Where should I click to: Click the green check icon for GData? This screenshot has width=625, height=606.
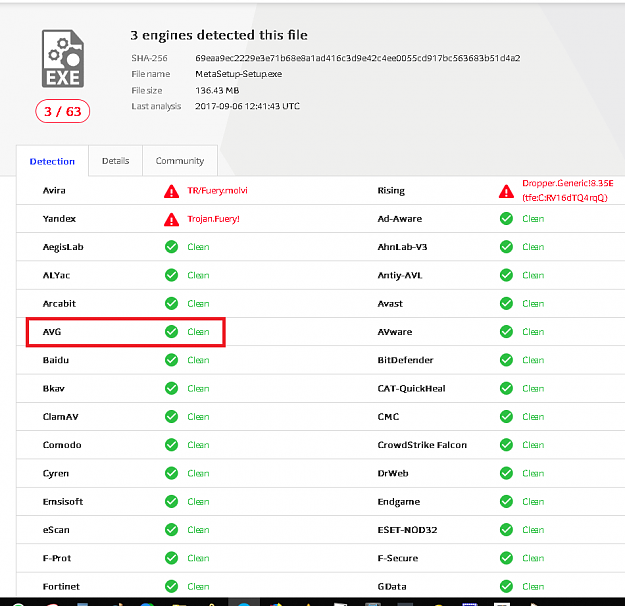click(506, 586)
